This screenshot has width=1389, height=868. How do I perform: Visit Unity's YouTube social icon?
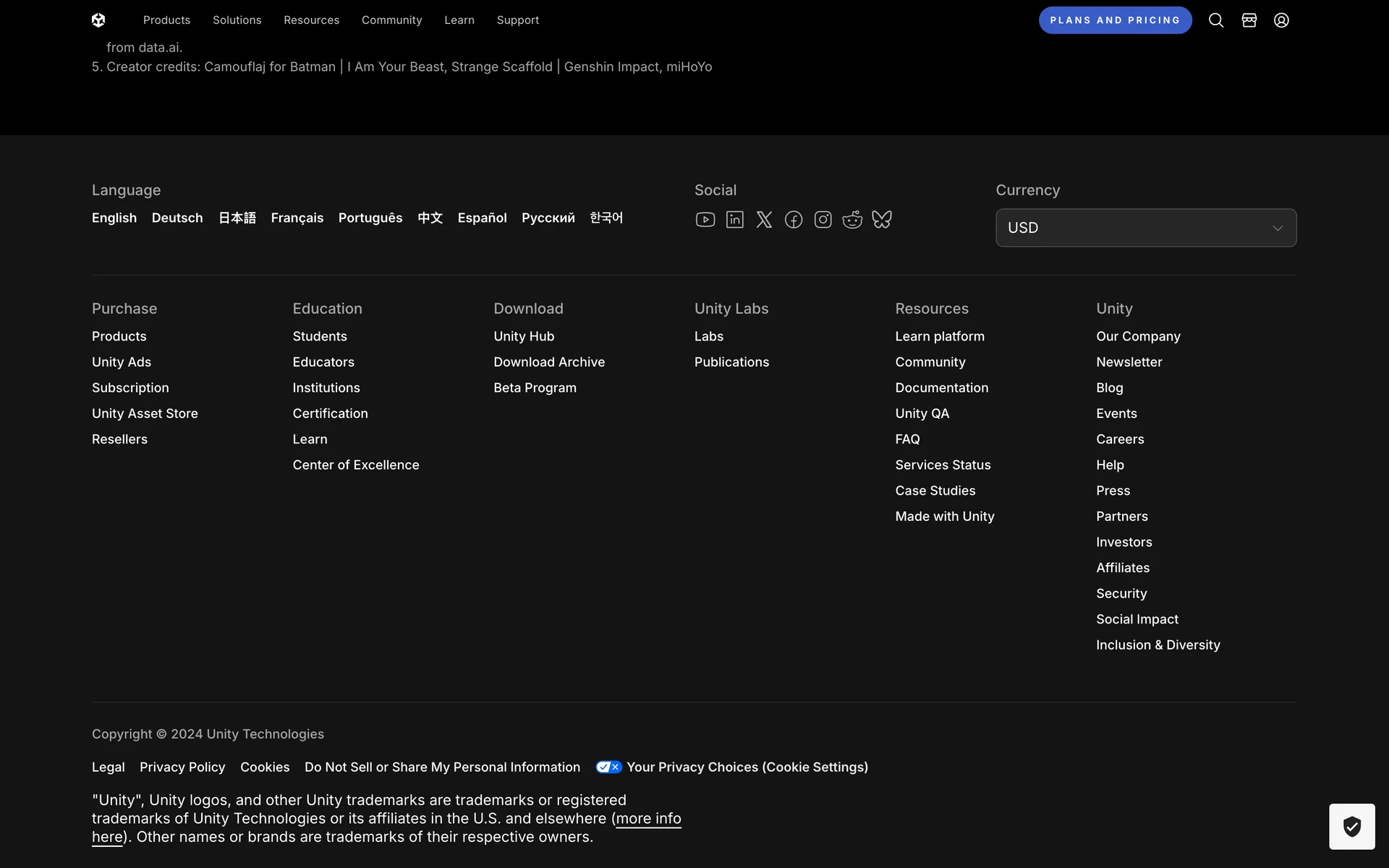point(705,219)
